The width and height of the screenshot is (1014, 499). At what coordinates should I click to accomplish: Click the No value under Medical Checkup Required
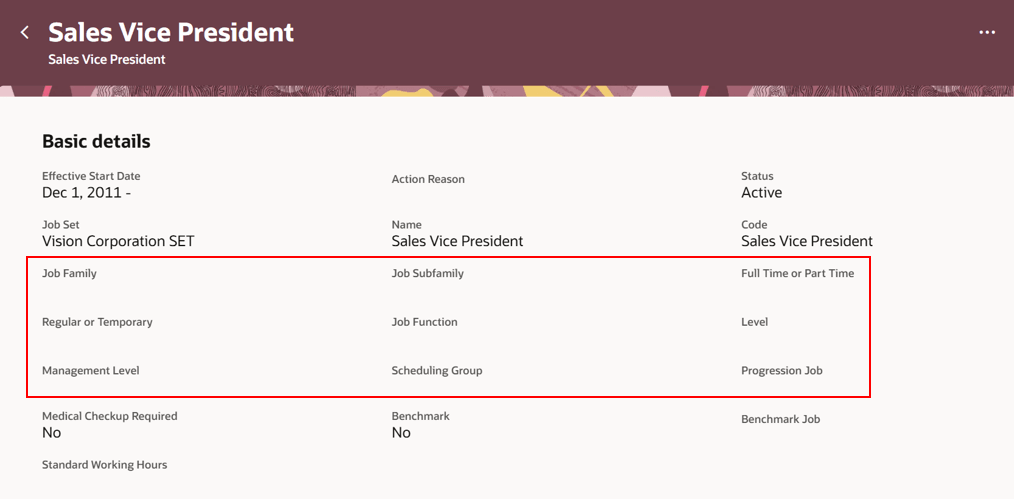(x=52, y=433)
